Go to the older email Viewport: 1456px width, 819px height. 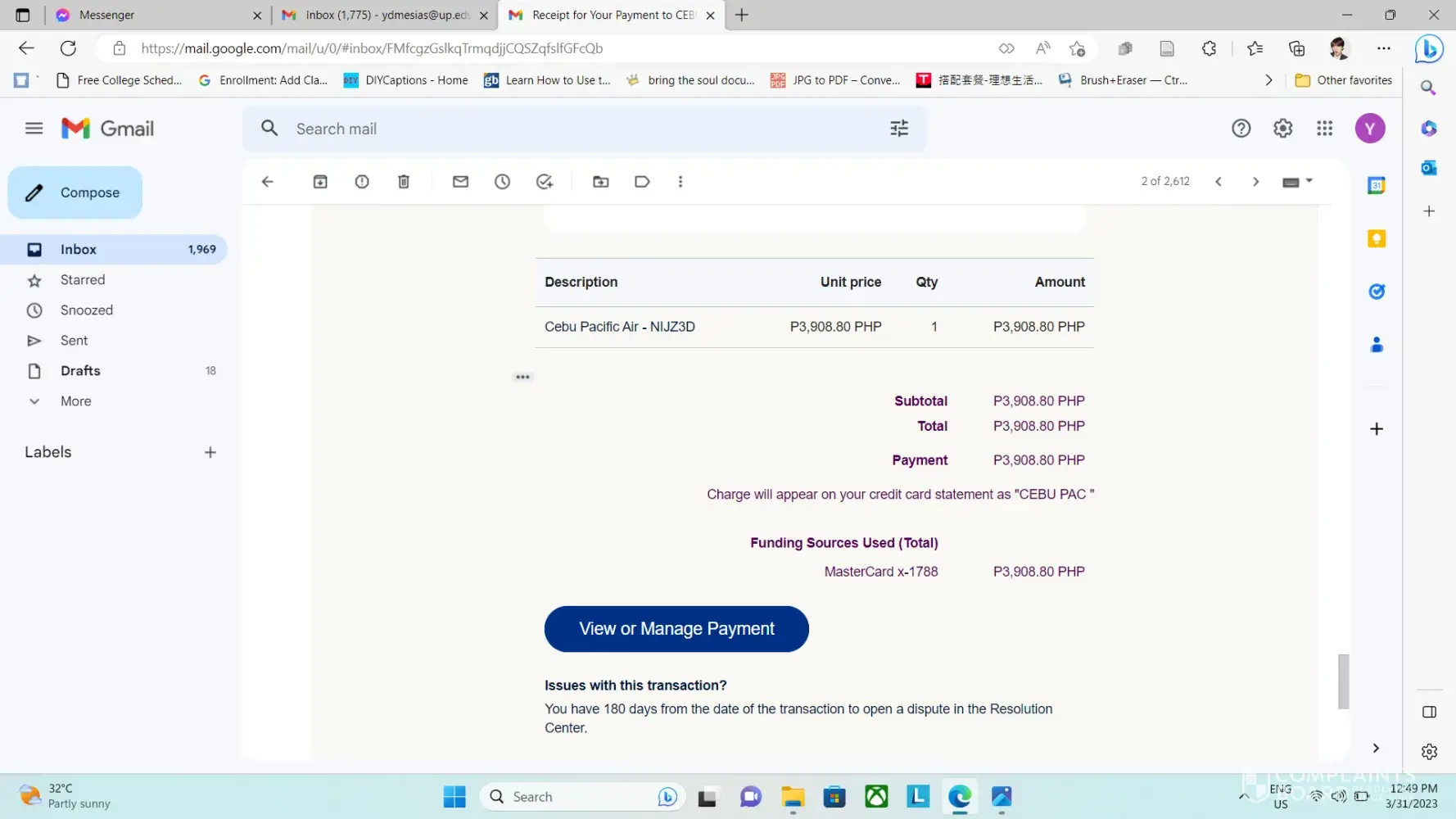(1256, 182)
